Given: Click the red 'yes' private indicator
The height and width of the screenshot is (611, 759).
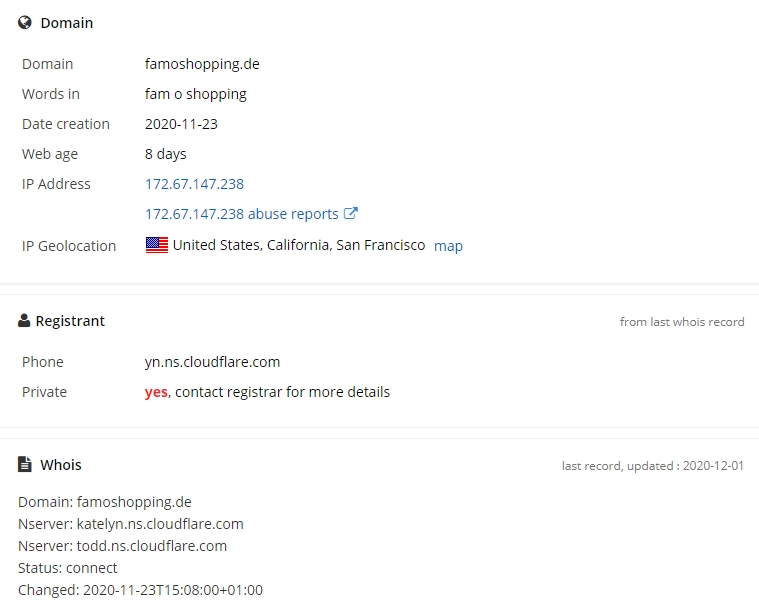Looking at the screenshot, I should [x=156, y=392].
